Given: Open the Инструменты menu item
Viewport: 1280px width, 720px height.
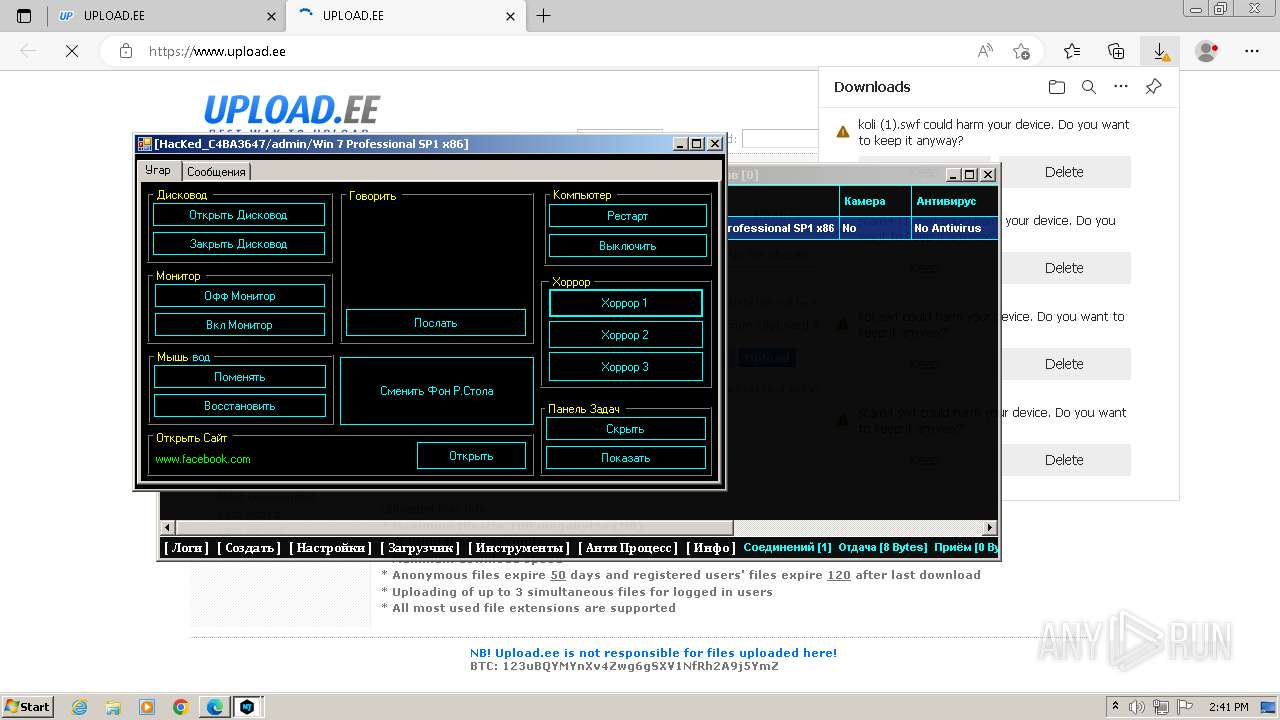Looking at the screenshot, I should coord(519,548).
